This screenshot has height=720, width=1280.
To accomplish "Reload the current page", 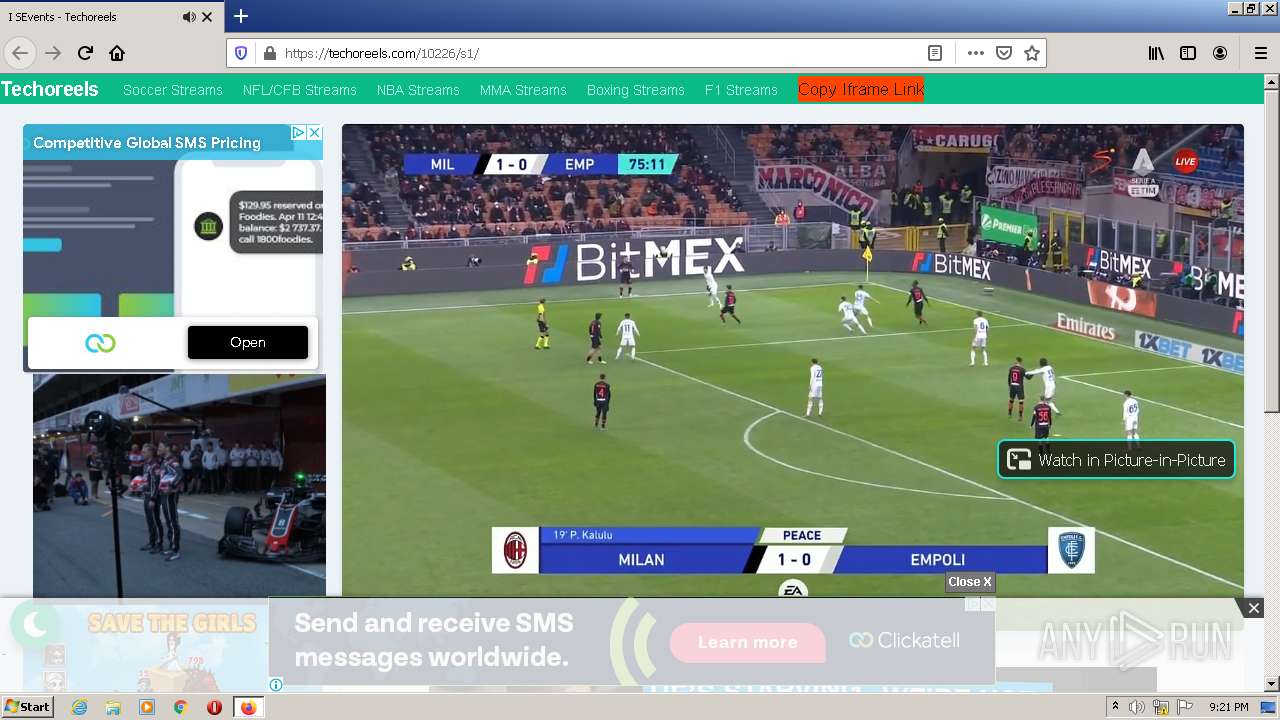I will [x=85, y=53].
